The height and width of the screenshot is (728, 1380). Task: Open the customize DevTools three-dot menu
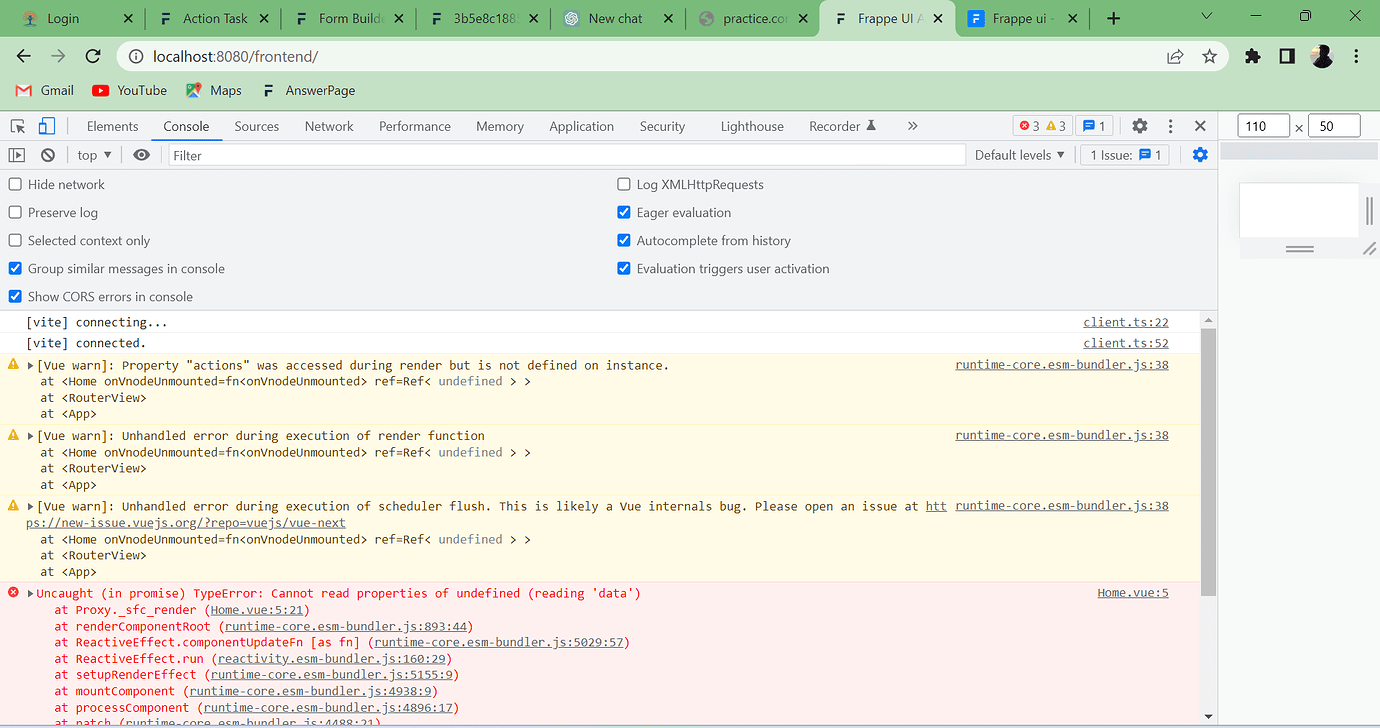point(1170,126)
